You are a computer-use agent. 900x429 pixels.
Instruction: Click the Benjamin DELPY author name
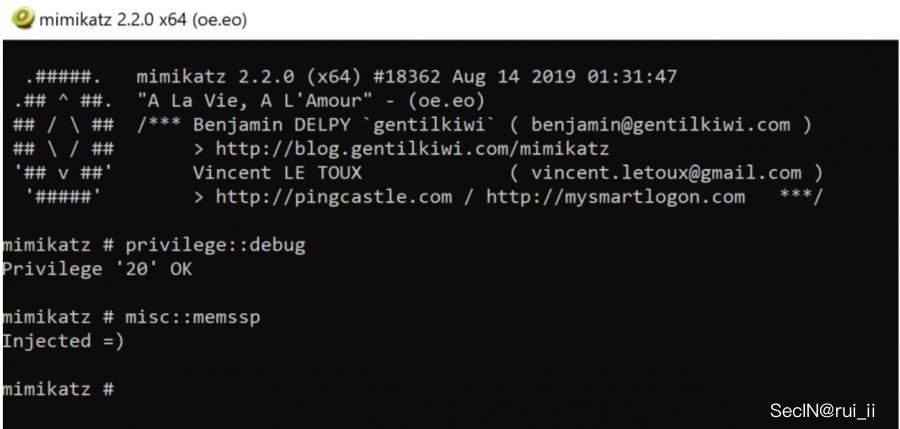tap(265, 125)
